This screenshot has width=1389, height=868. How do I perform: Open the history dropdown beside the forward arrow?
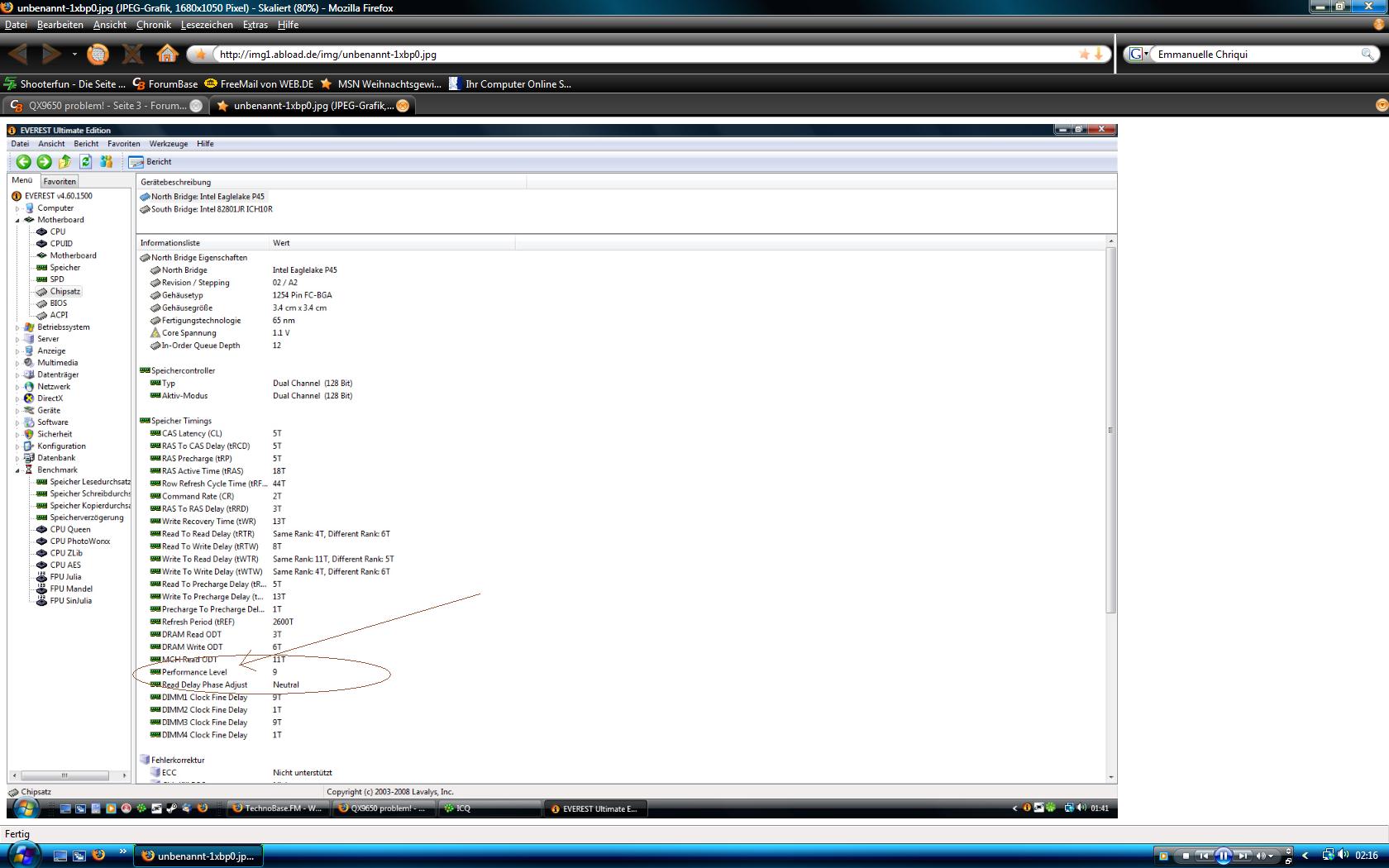point(74,55)
